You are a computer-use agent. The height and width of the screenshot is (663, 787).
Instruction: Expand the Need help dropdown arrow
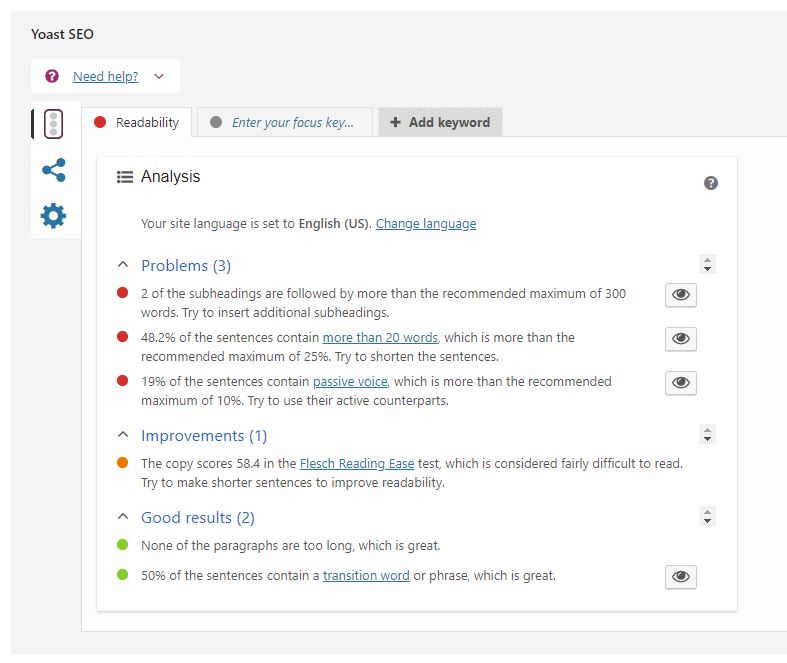pyautogui.click(x=159, y=76)
